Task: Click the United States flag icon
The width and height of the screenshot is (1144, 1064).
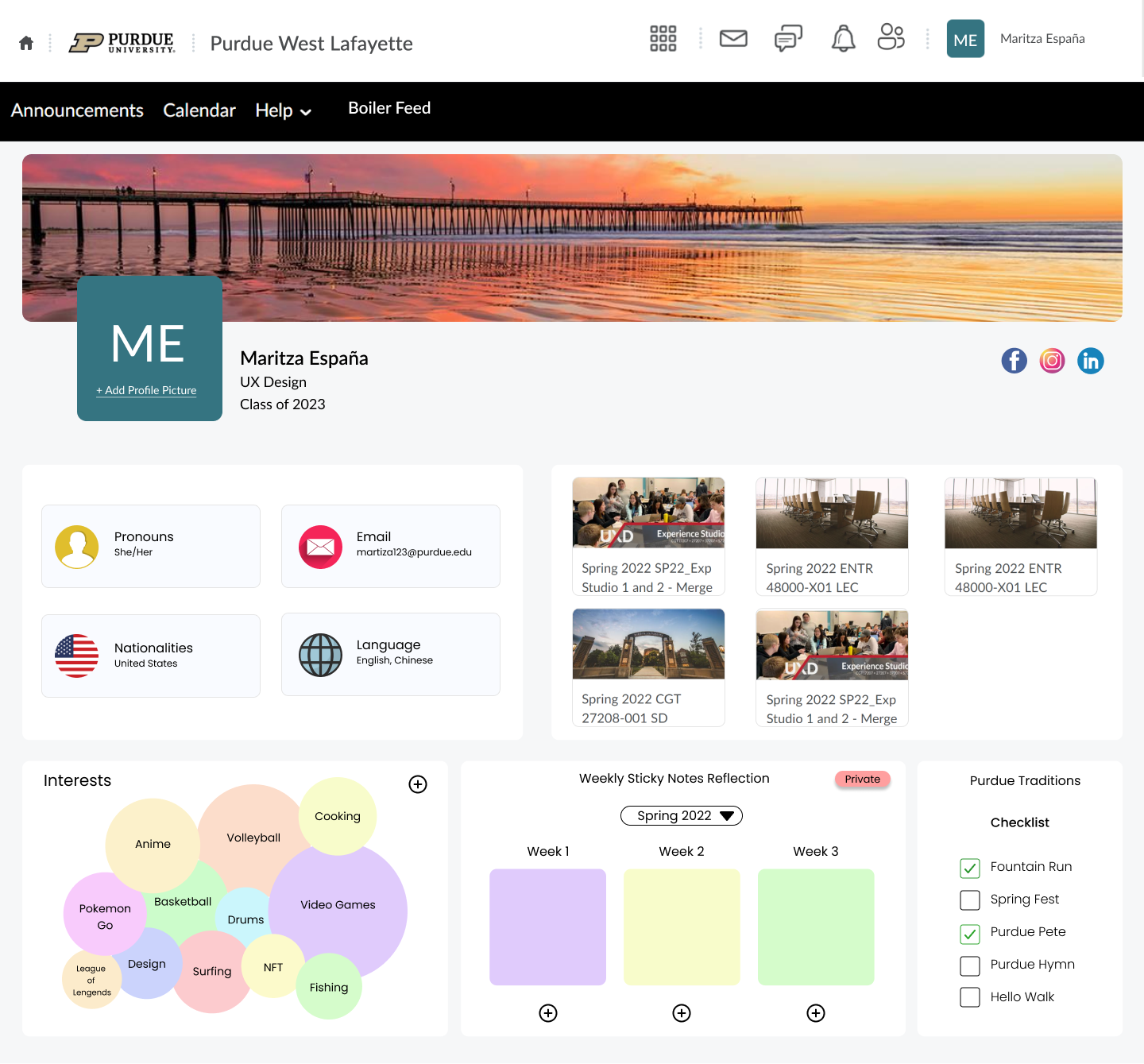Action: pyautogui.click(x=77, y=656)
